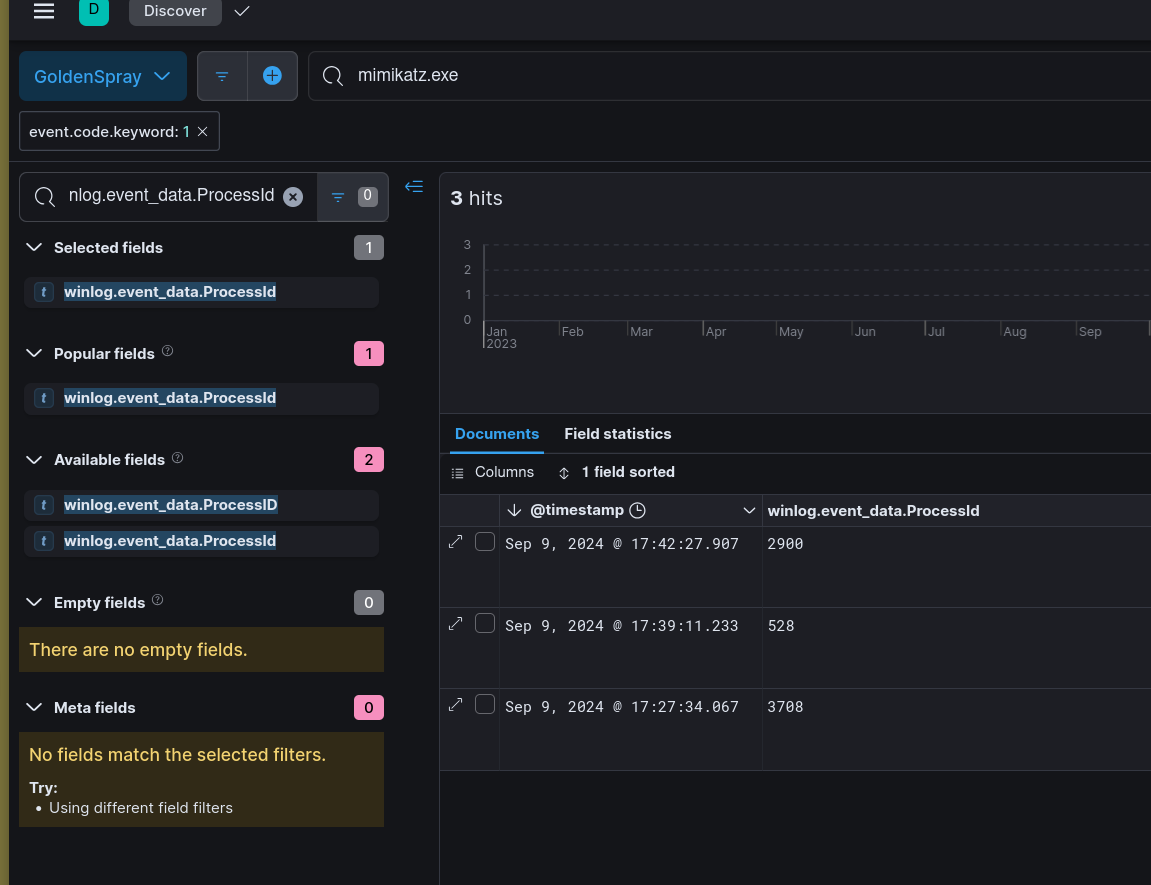The width and height of the screenshot is (1151, 885).
Task: Expand the 17:27:34.067 document row details
Action: click(x=456, y=704)
